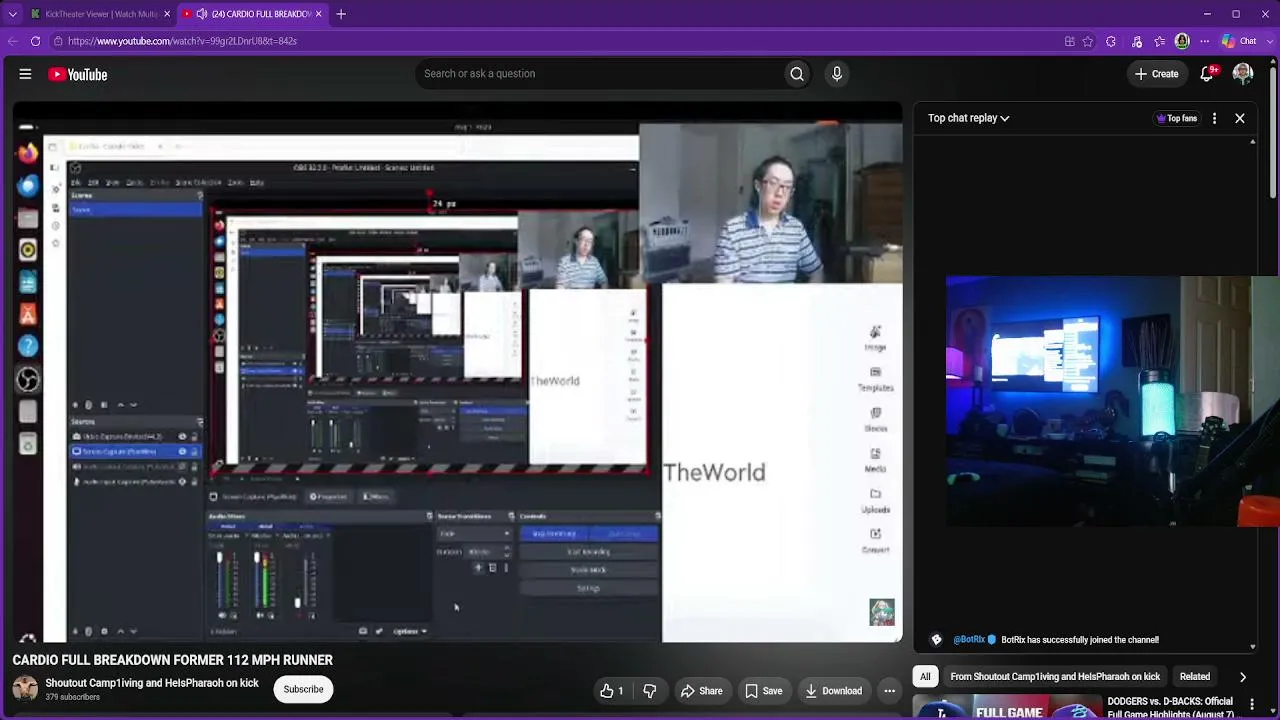Select From Shoutout Camp1iving filter chip
1280x720 pixels.
tap(1055, 677)
